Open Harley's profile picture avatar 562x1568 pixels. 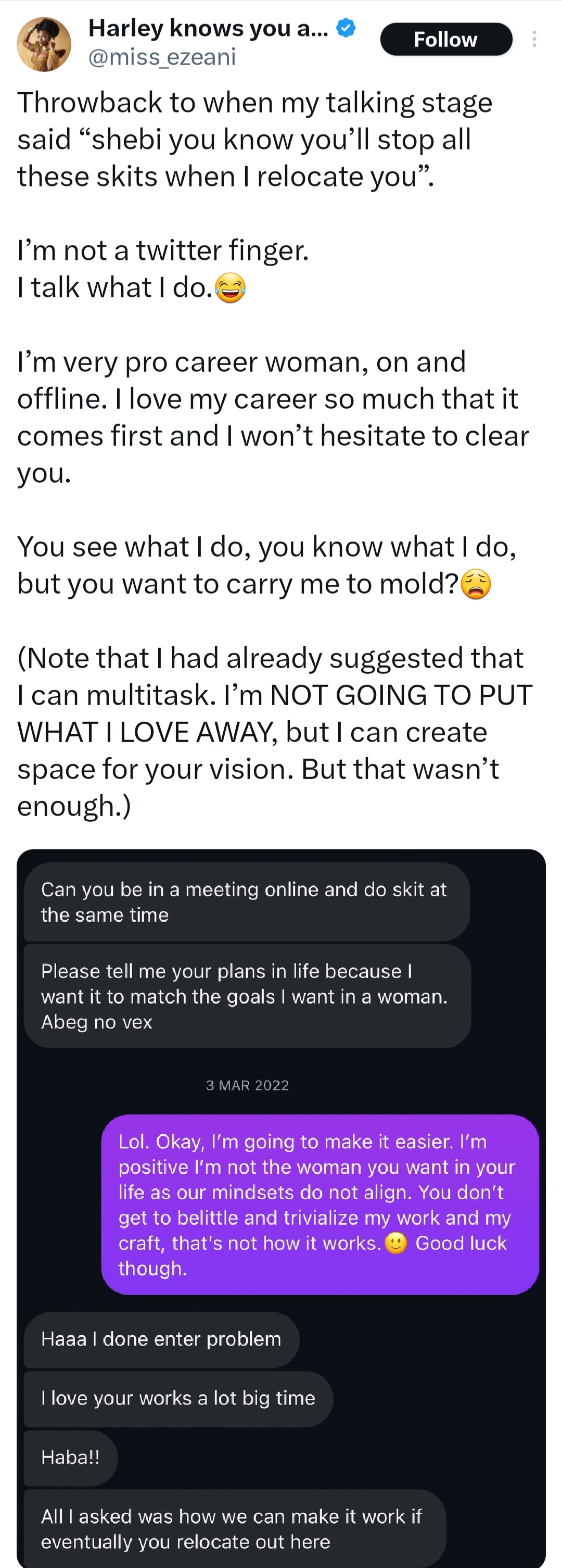[x=44, y=44]
